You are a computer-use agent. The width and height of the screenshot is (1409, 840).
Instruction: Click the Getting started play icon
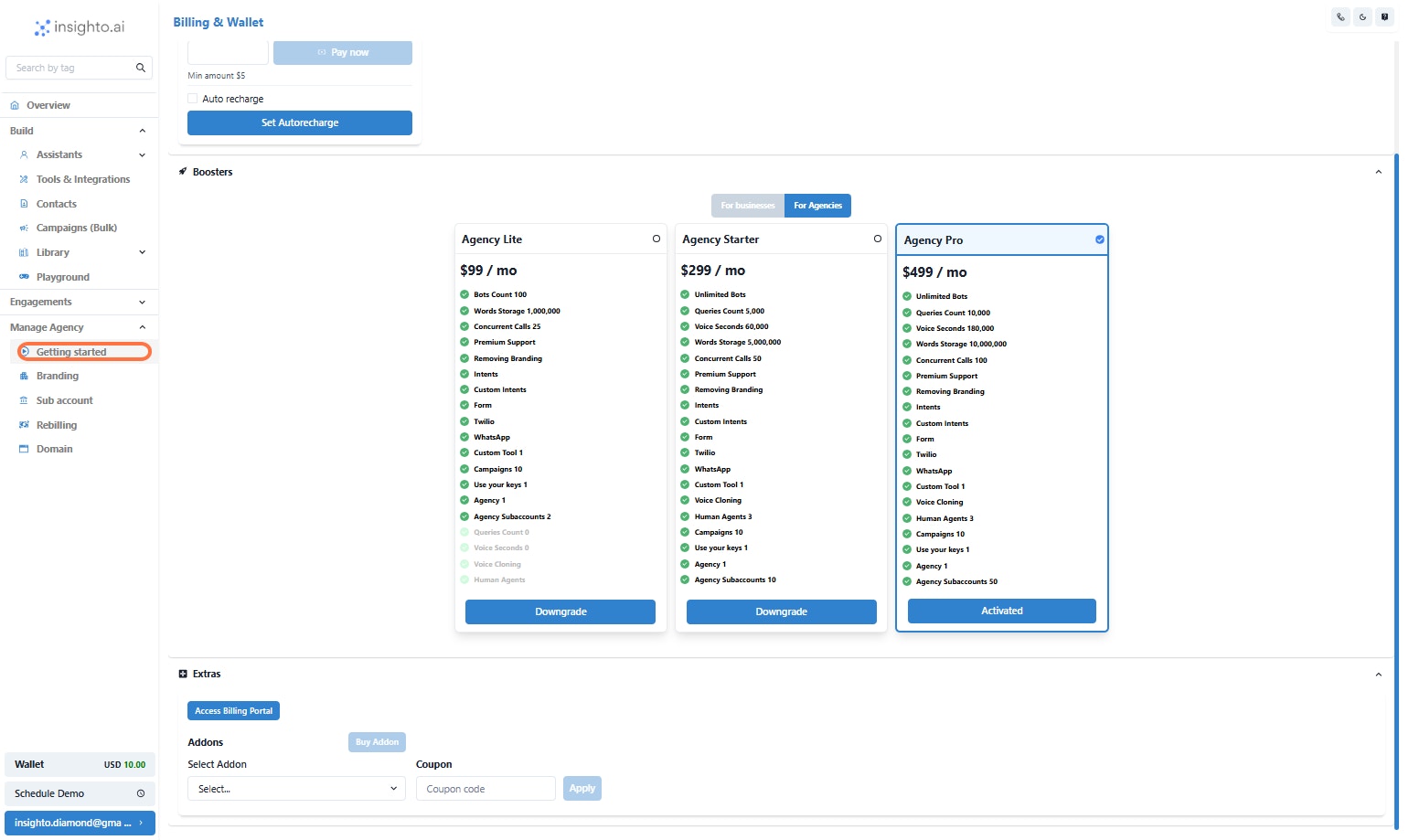point(25,352)
